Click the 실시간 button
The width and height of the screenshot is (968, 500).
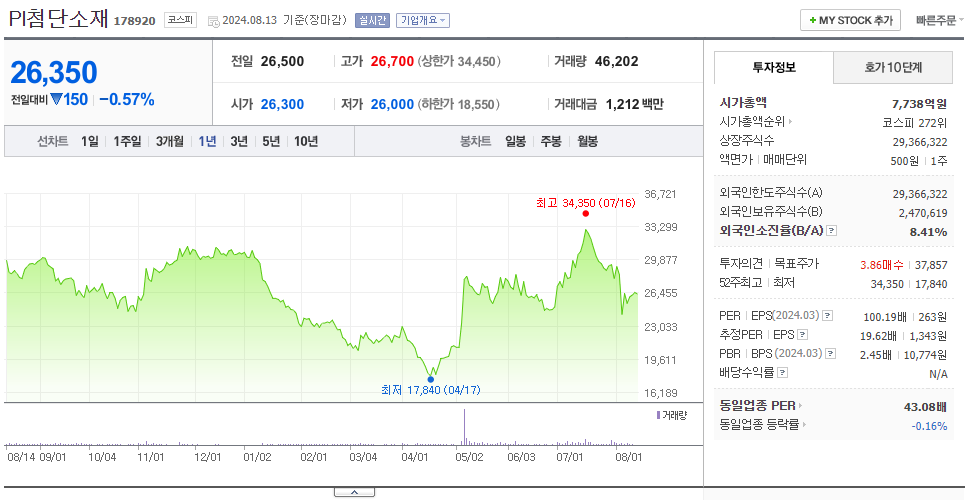click(x=372, y=20)
